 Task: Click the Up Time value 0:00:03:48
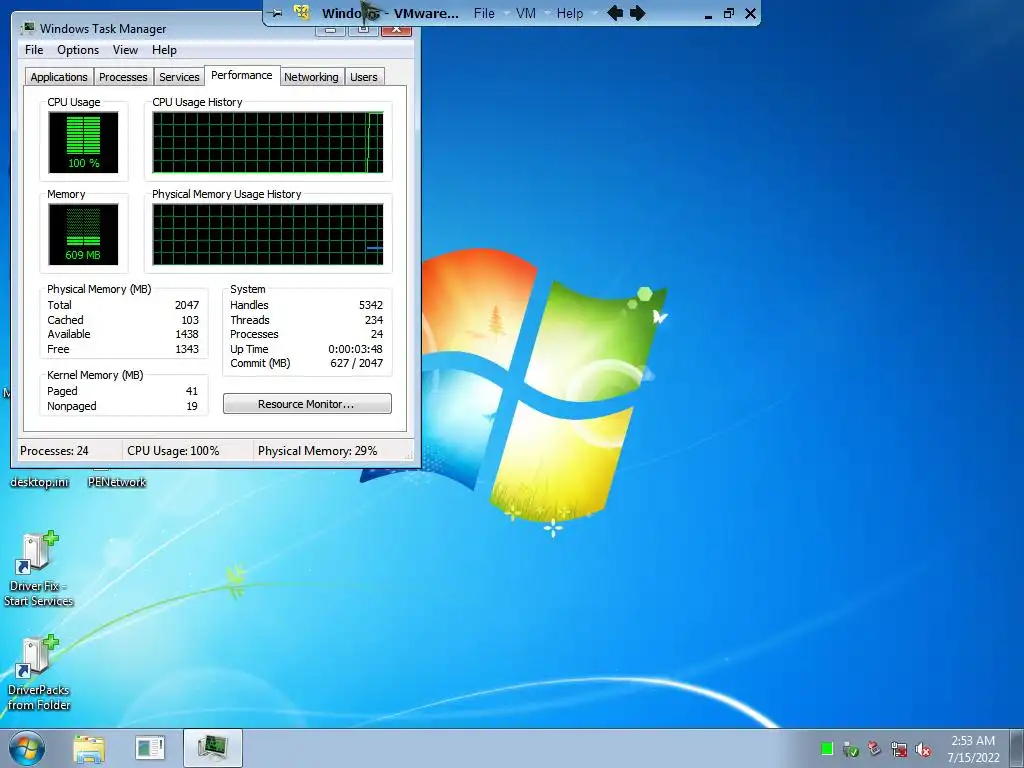[355, 349]
